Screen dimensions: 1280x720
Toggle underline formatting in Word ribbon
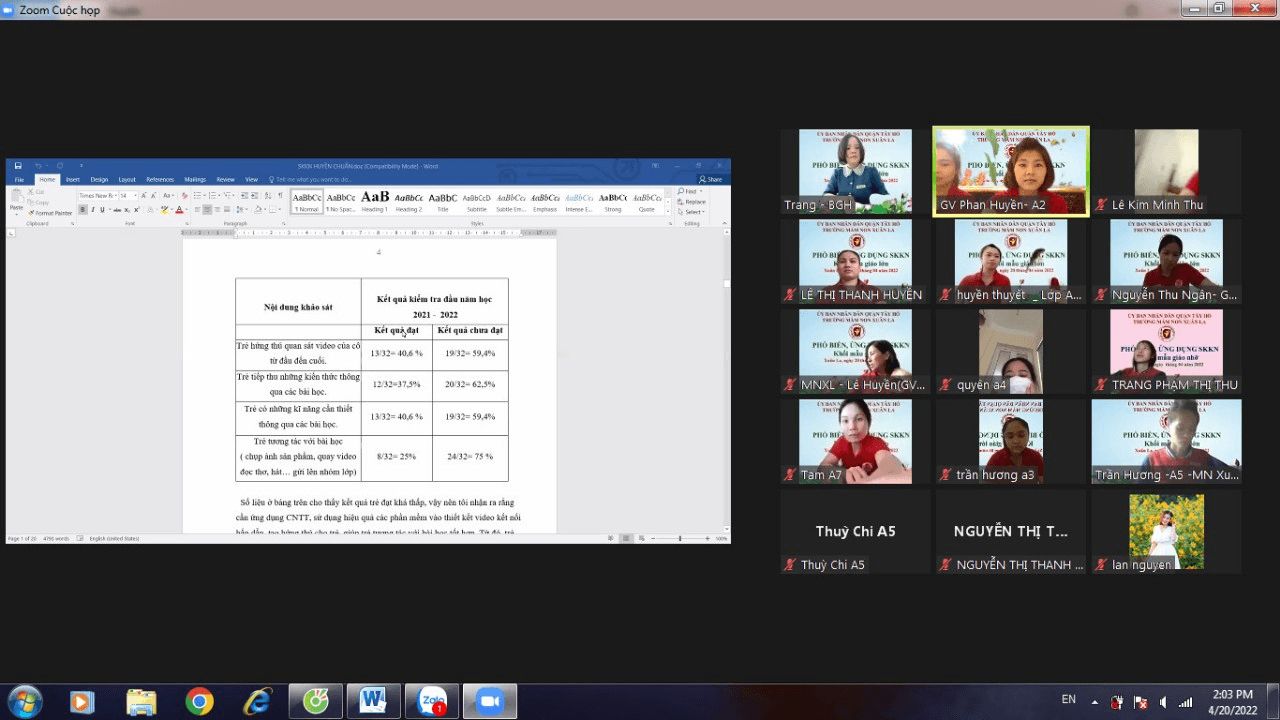pos(101,210)
